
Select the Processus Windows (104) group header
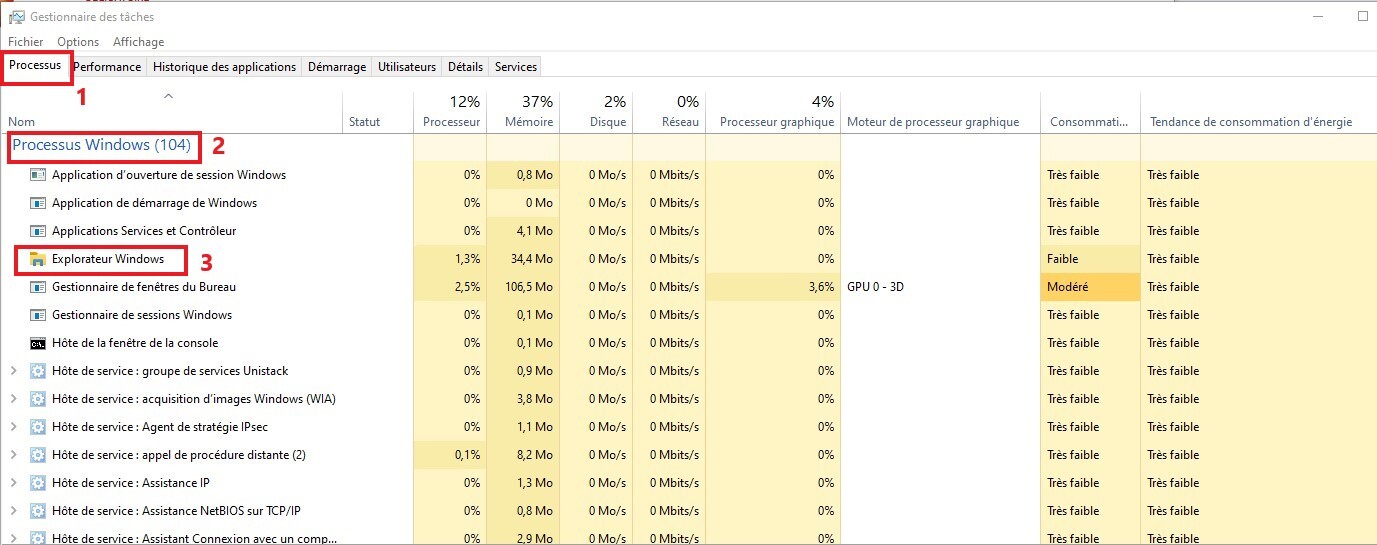pos(101,145)
